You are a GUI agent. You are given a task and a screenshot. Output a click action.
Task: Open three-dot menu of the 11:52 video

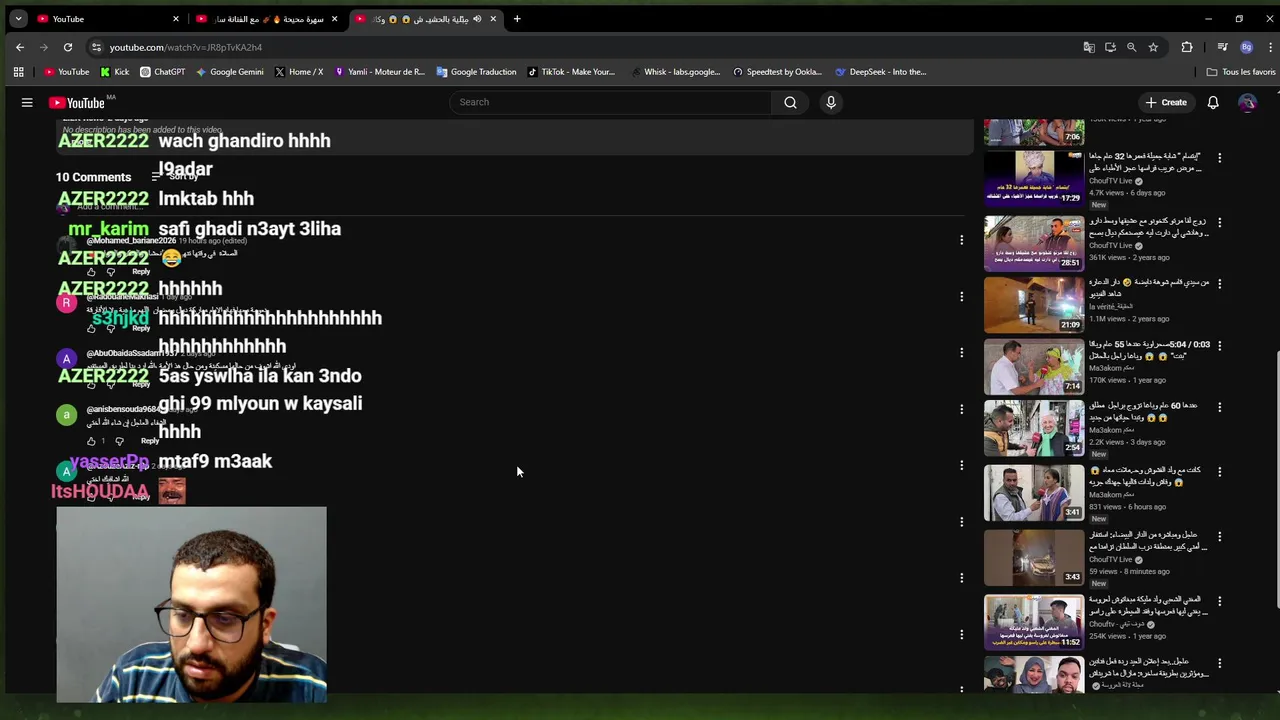(x=1219, y=600)
